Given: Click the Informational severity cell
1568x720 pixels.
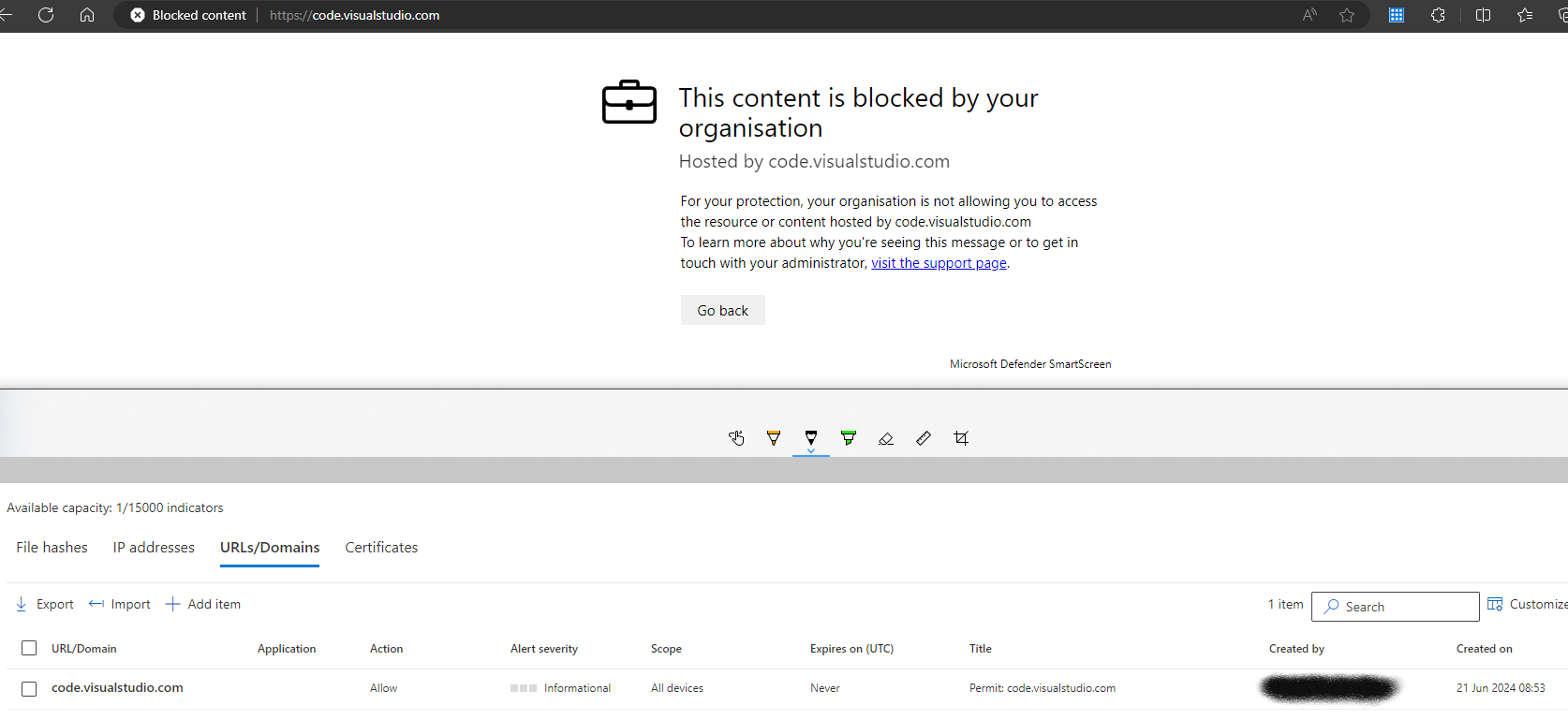Looking at the screenshot, I should [x=561, y=688].
